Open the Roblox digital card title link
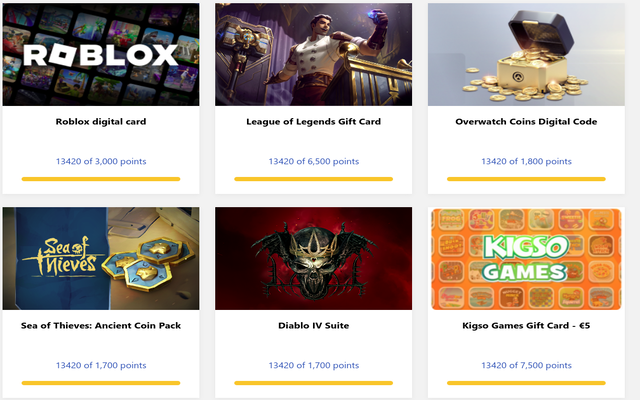 (x=100, y=122)
